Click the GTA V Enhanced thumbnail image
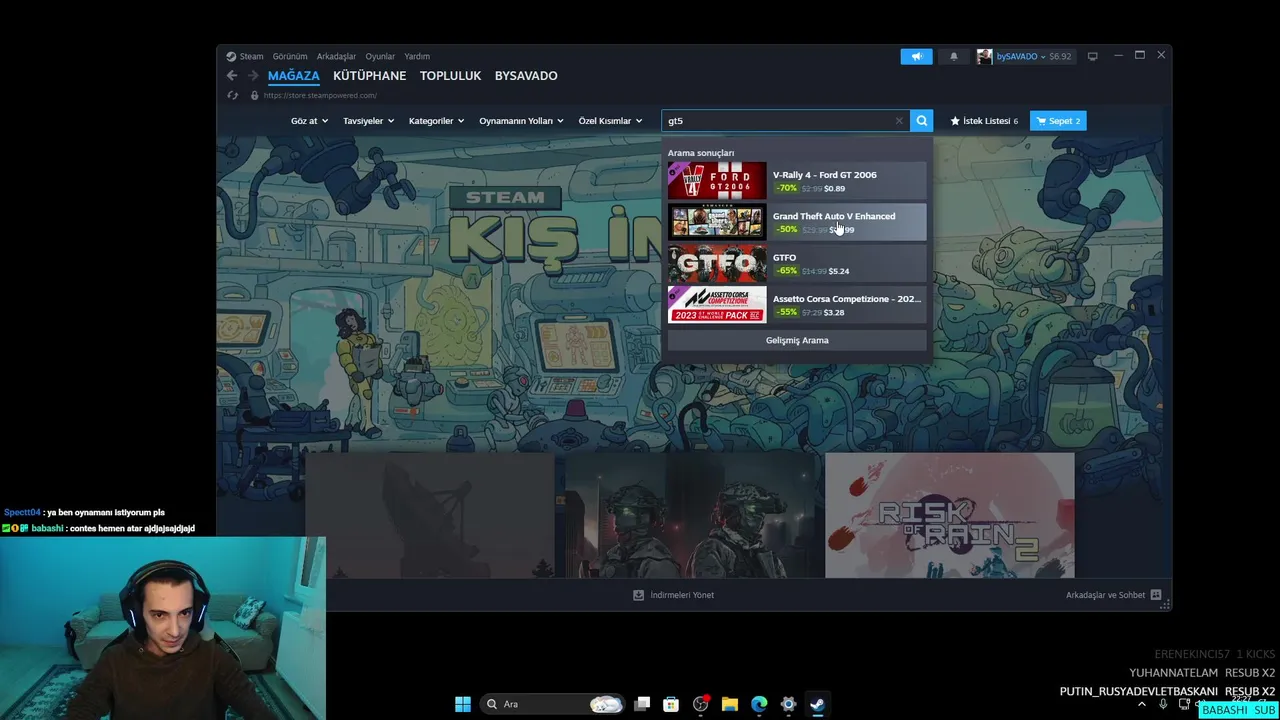The height and width of the screenshot is (720, 1280). (717, 222)
